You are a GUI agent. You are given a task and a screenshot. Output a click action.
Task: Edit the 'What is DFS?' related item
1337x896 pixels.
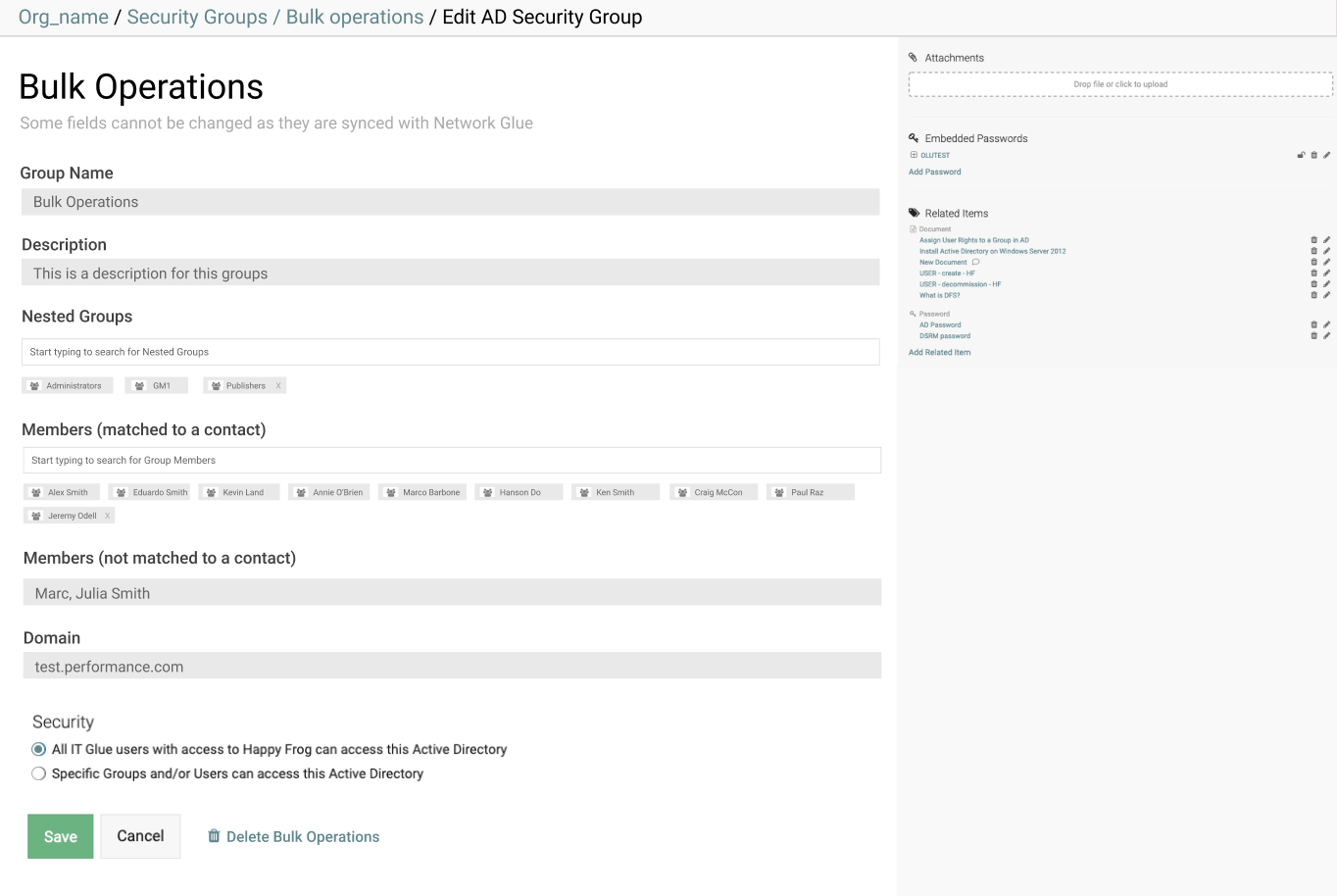pyautogui.click(x=1327, y=294)
